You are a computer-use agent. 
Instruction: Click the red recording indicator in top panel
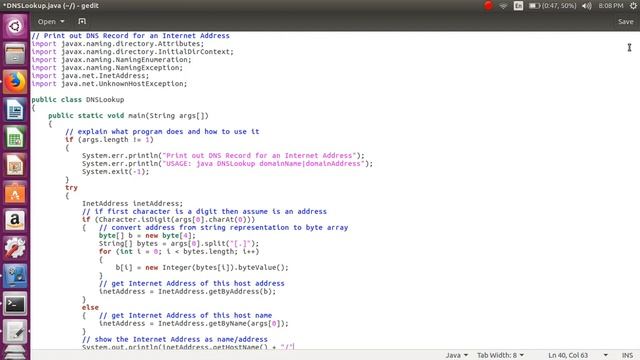(x=488, y=6)
